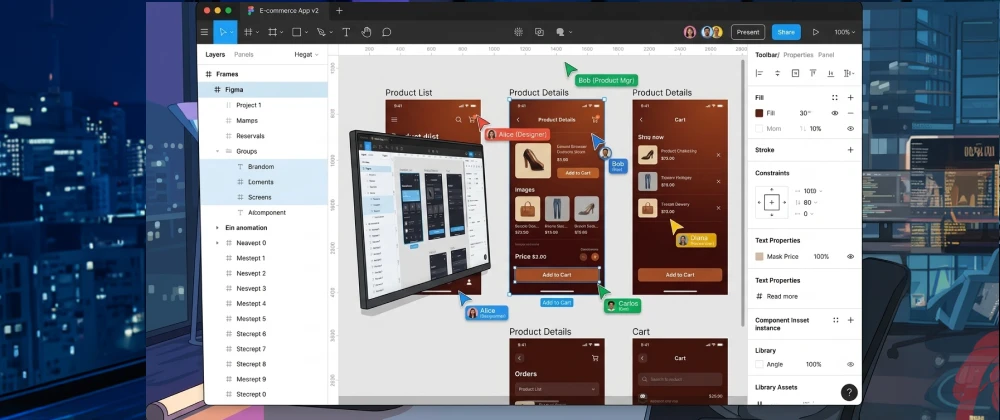Click the Read more text property
The image size is (1000, 420).
pos(782,296)
